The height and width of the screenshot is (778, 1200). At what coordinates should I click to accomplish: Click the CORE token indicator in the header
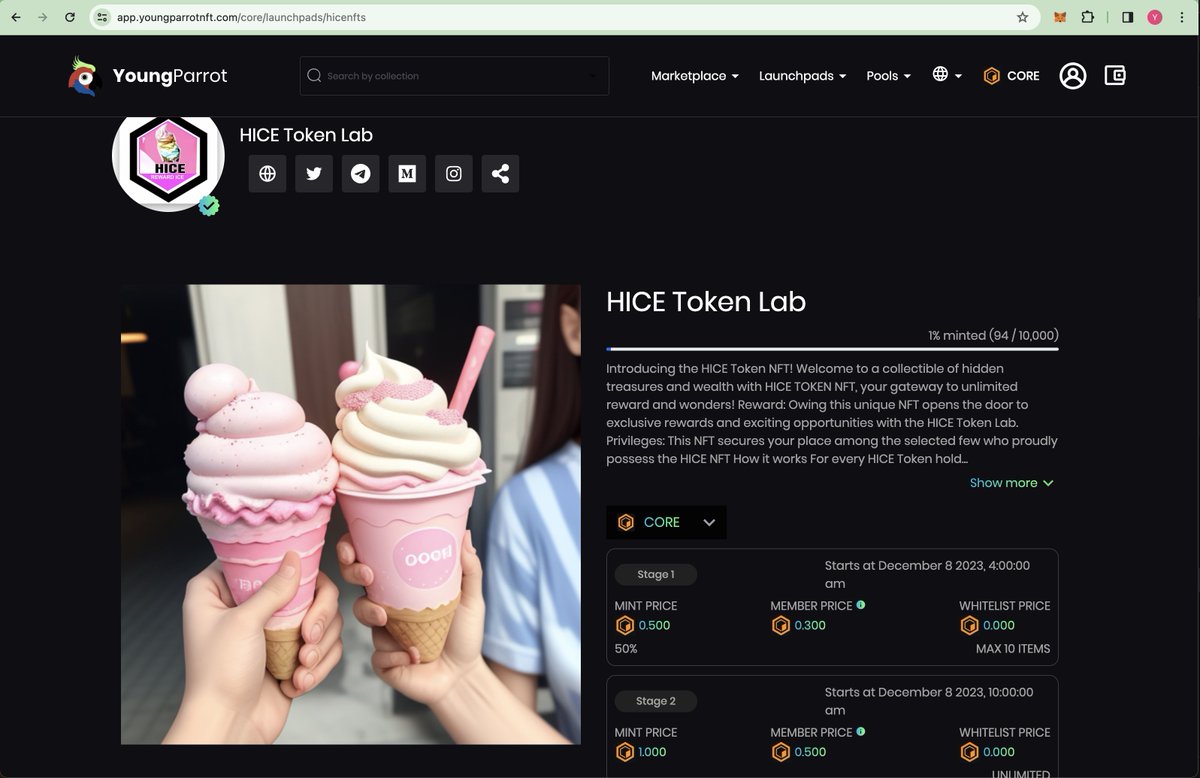tap(1010, 75)
